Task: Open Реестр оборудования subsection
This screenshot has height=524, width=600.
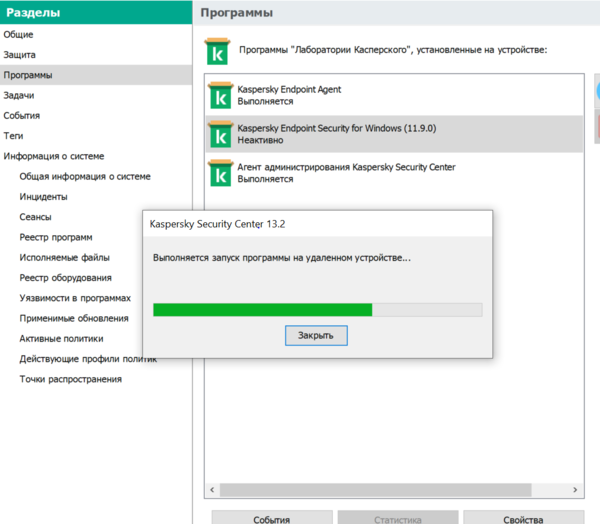Action: pyautogui.click(x=65, y=278)
